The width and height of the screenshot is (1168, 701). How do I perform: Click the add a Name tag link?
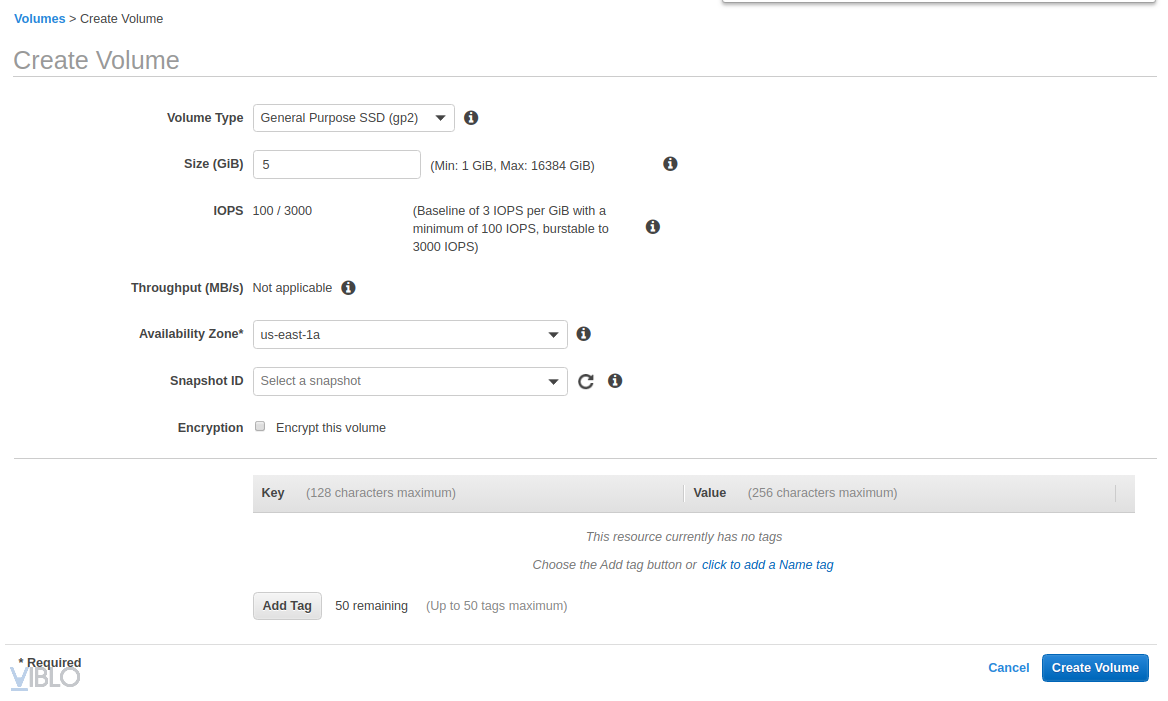[767, 565]
